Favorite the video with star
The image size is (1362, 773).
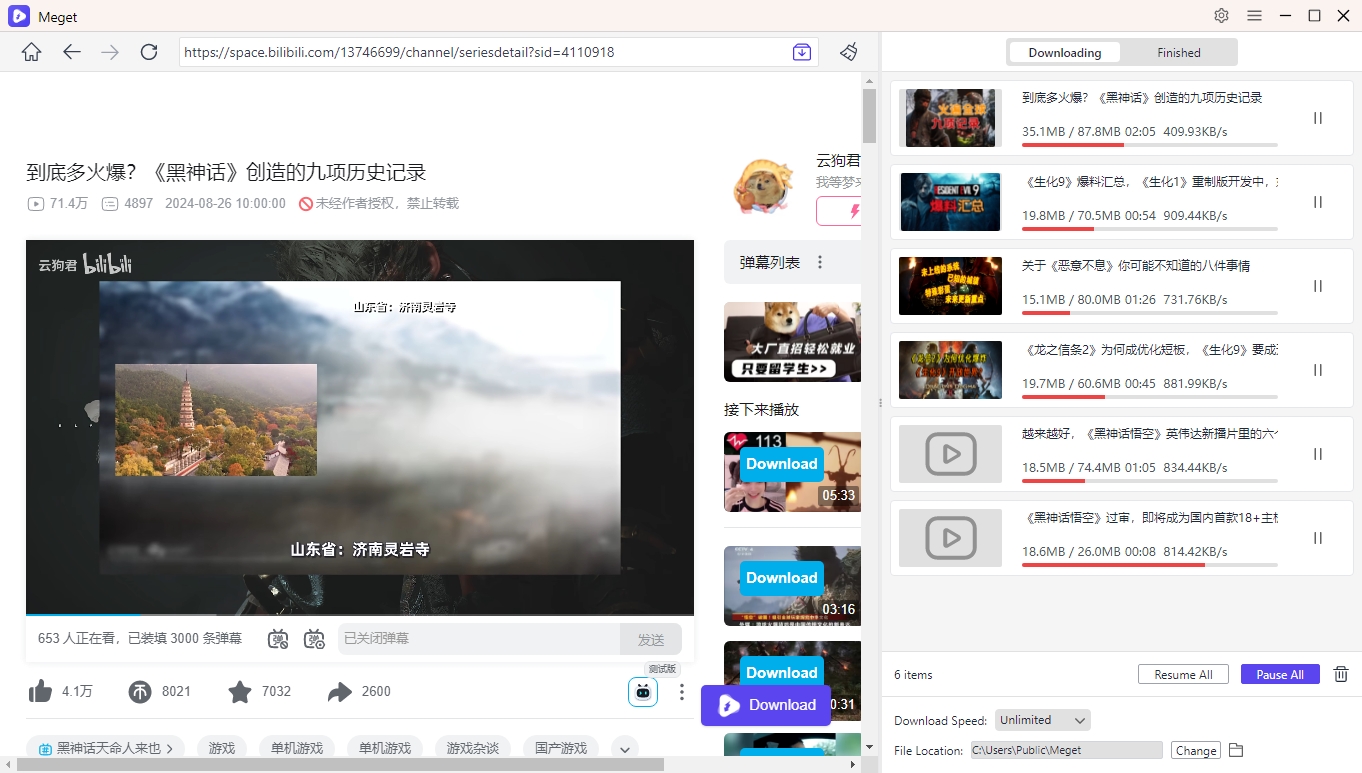coord(240,691)
